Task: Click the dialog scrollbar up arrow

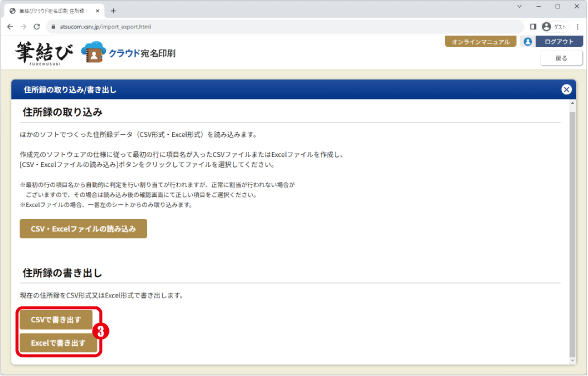Action: click(572, 103)
